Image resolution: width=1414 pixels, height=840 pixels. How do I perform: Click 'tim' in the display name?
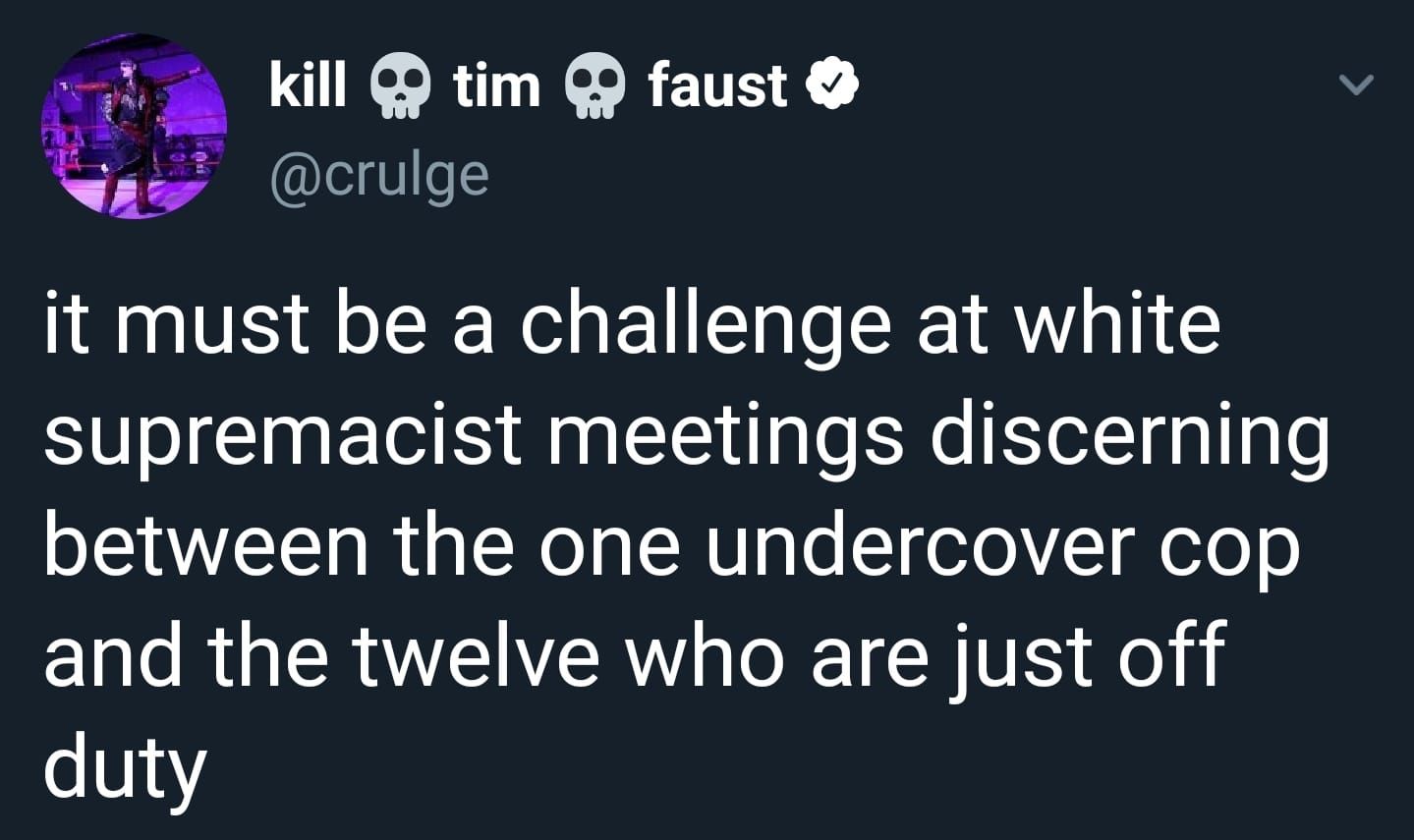pyautogui.click(x=497, y=84)
